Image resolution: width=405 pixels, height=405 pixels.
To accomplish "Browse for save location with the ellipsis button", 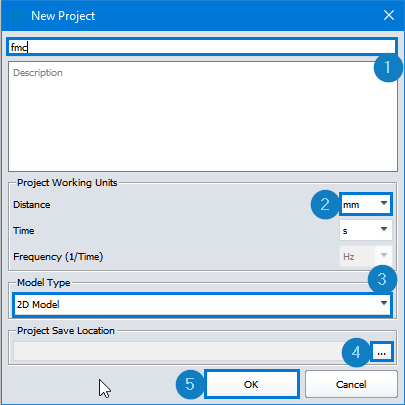I will tap(382, 352).
